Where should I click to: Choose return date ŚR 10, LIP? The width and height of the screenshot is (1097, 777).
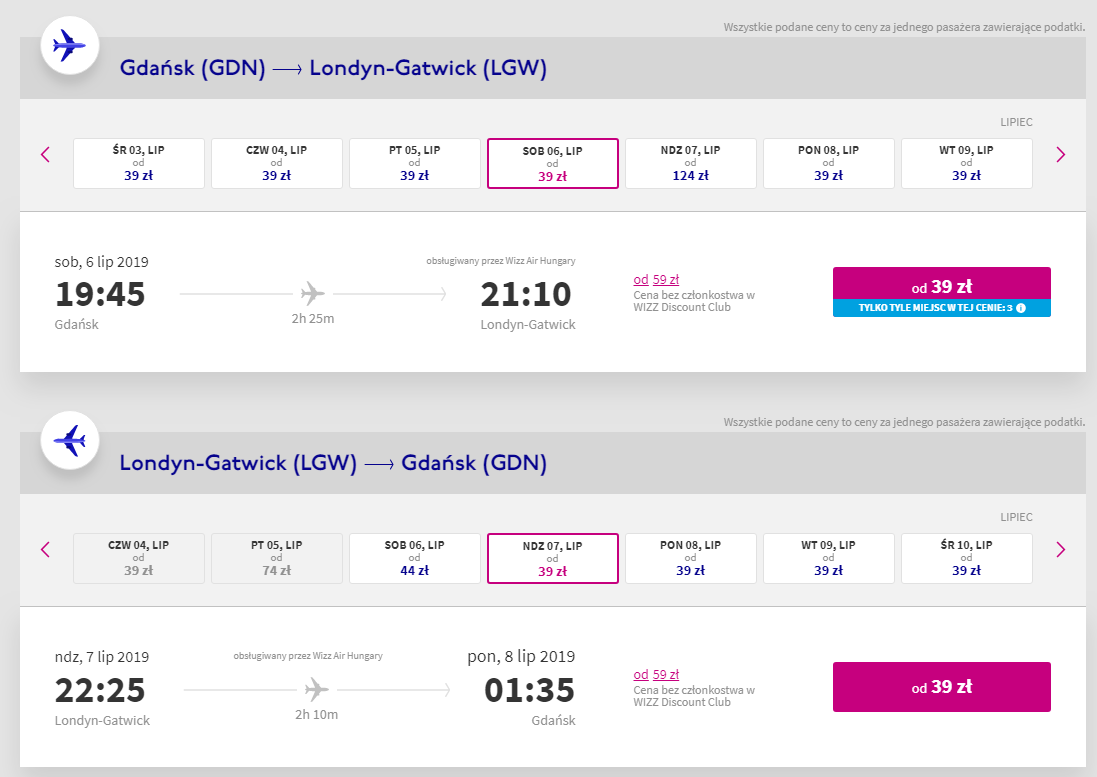click(x=966, y=558)
